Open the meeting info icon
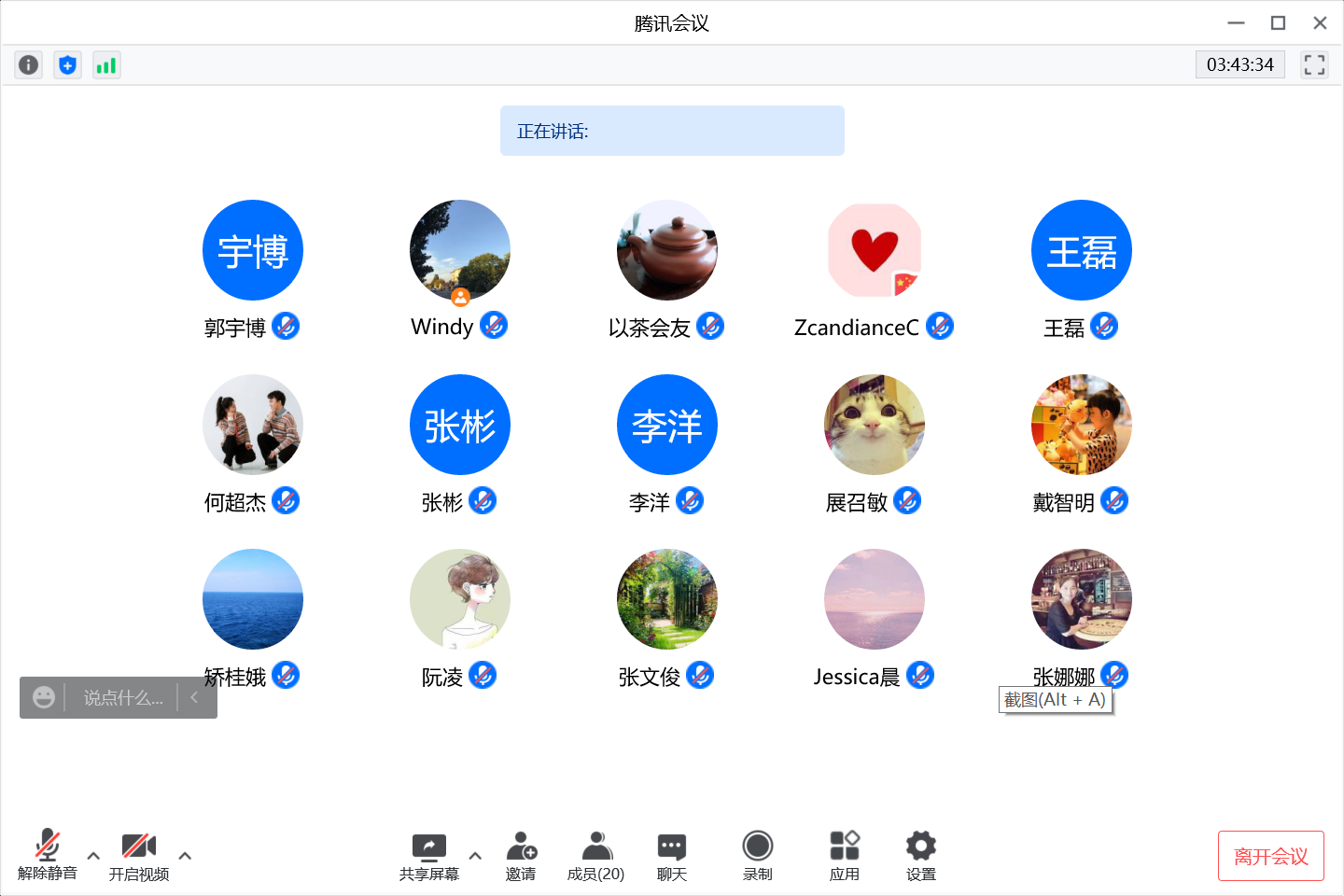Image resolution: width=1344 pixels, height=896 pixels. (29, 64)
